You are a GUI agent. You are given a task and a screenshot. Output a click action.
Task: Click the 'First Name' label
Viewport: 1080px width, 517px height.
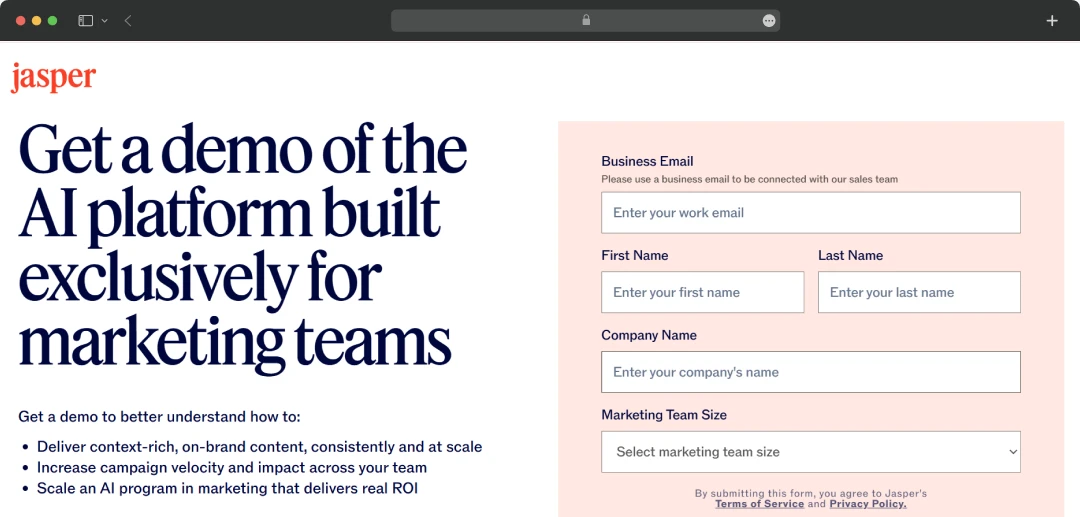(635, 255)
